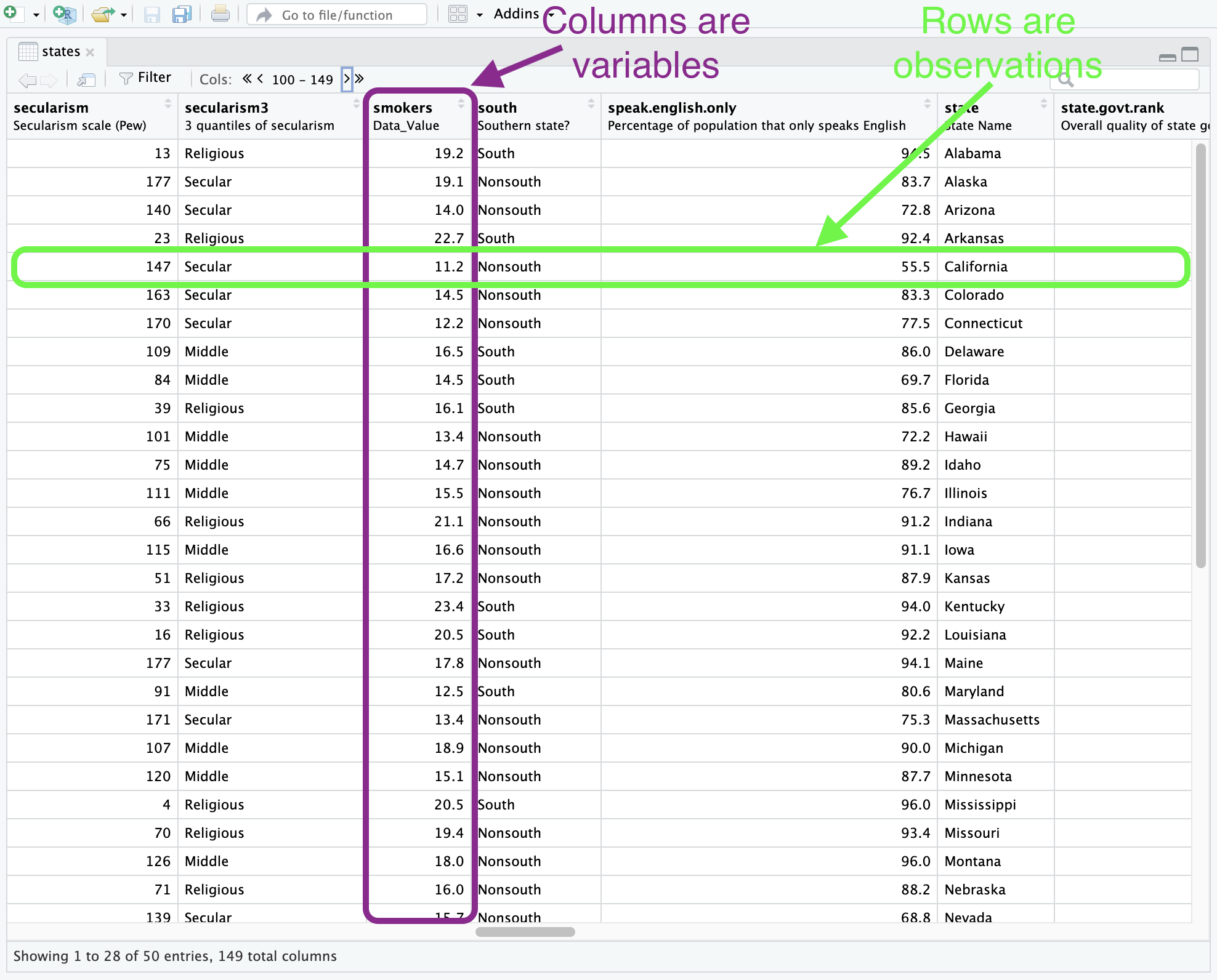The image size is (1217, 980).
Task: Open the new file dropdown arrow
Action: [36, 15]
